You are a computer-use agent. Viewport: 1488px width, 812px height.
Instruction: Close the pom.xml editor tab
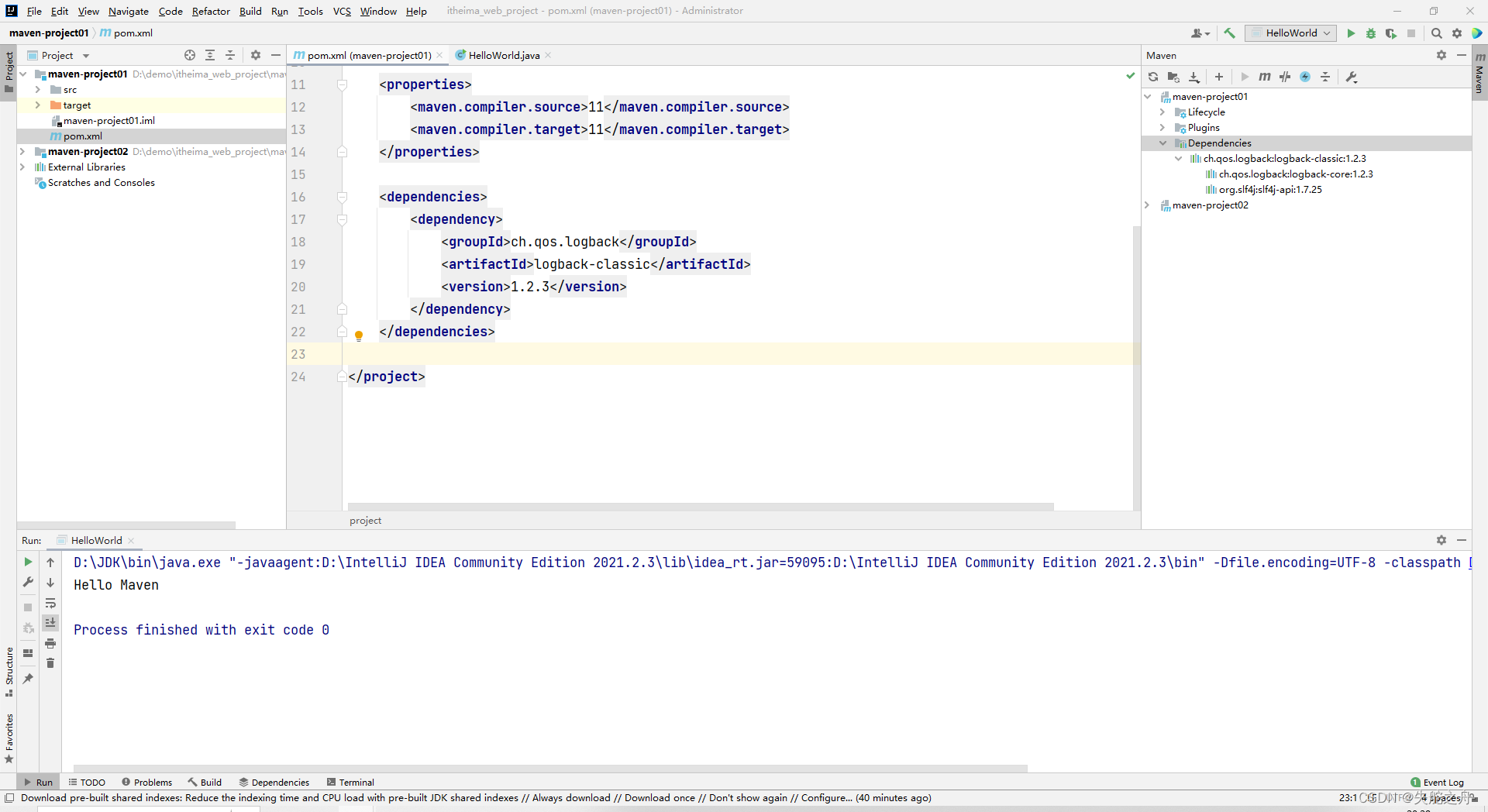coord(439,55)
